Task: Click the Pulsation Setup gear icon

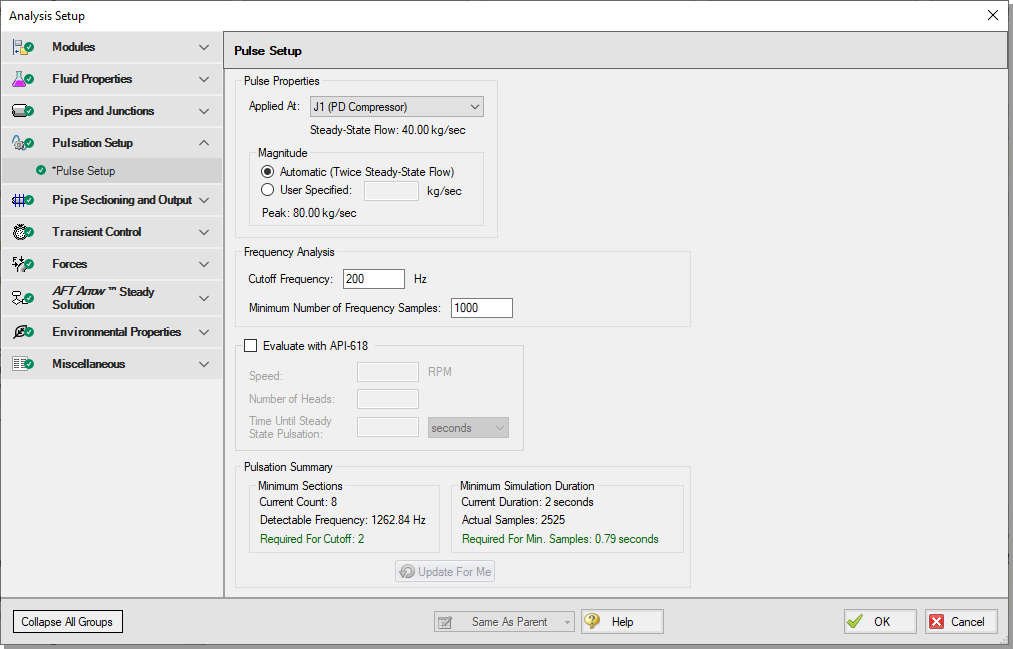Action: (23, 143)
